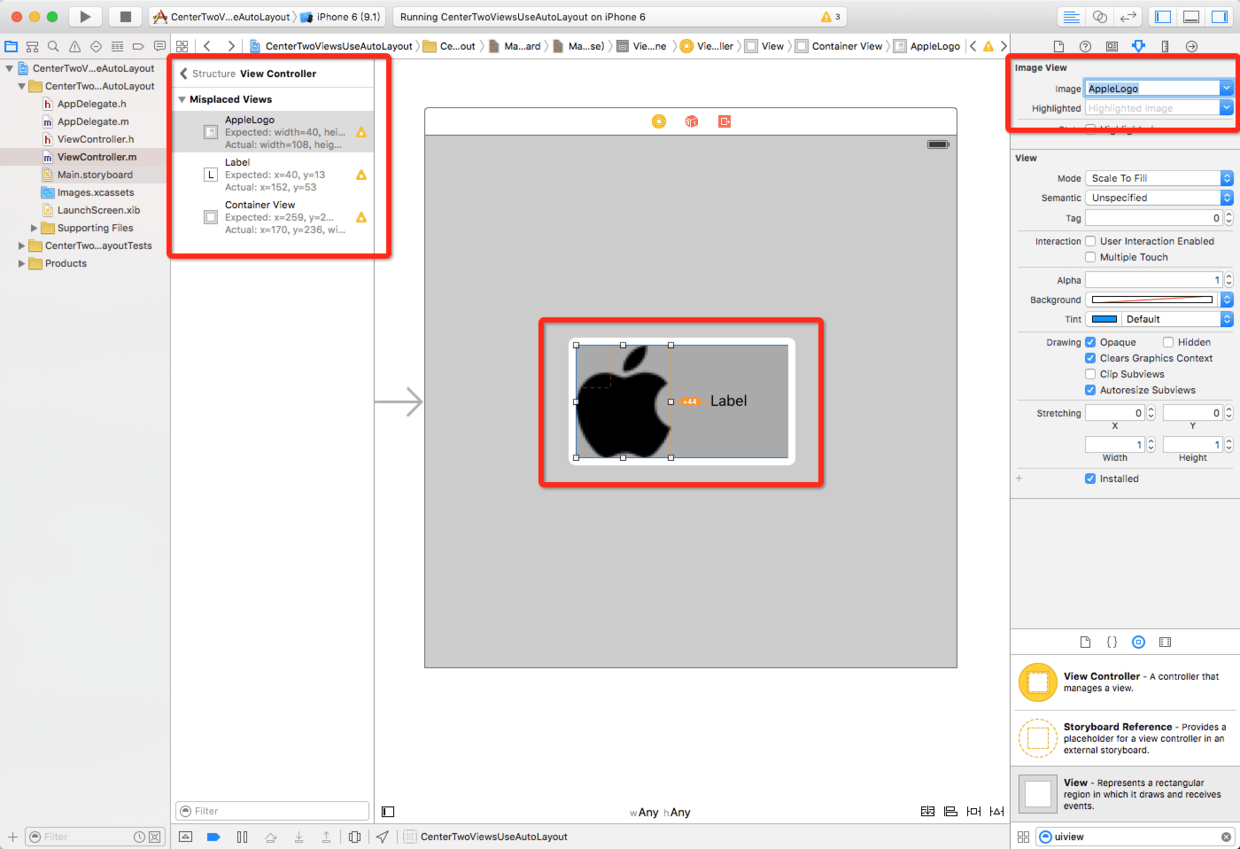Expand the Supporting Files folder
The image size is (1240, 849).
[x=34, y=228]
